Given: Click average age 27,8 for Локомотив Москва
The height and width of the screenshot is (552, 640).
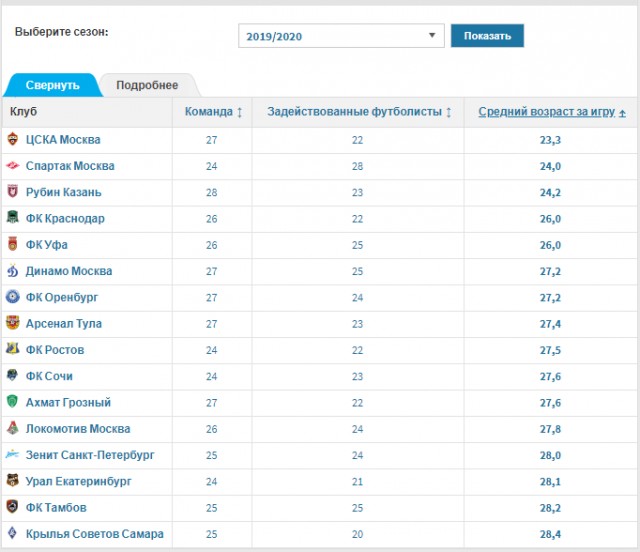Looking at the screenshot, I should point(550,429).
